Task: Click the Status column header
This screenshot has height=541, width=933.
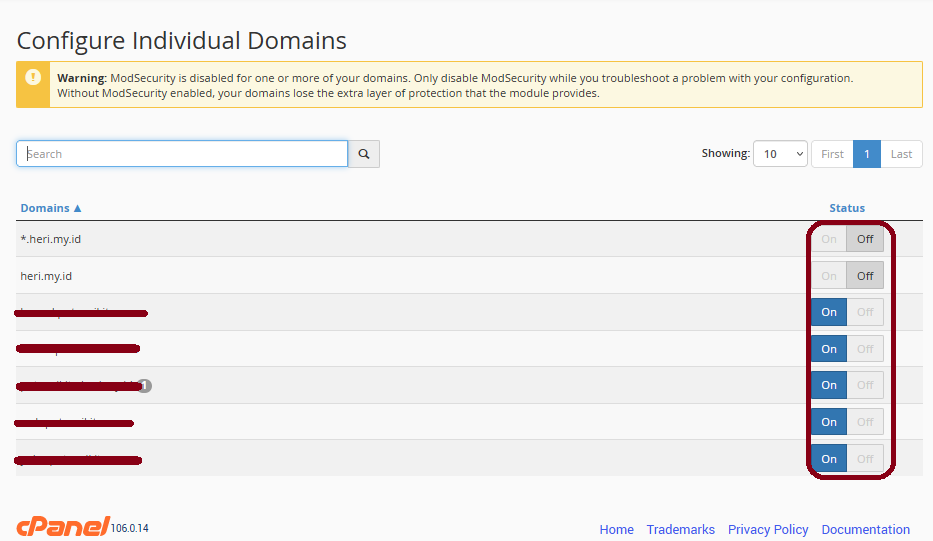Action: pyautogui.click(x=847, y=208)
